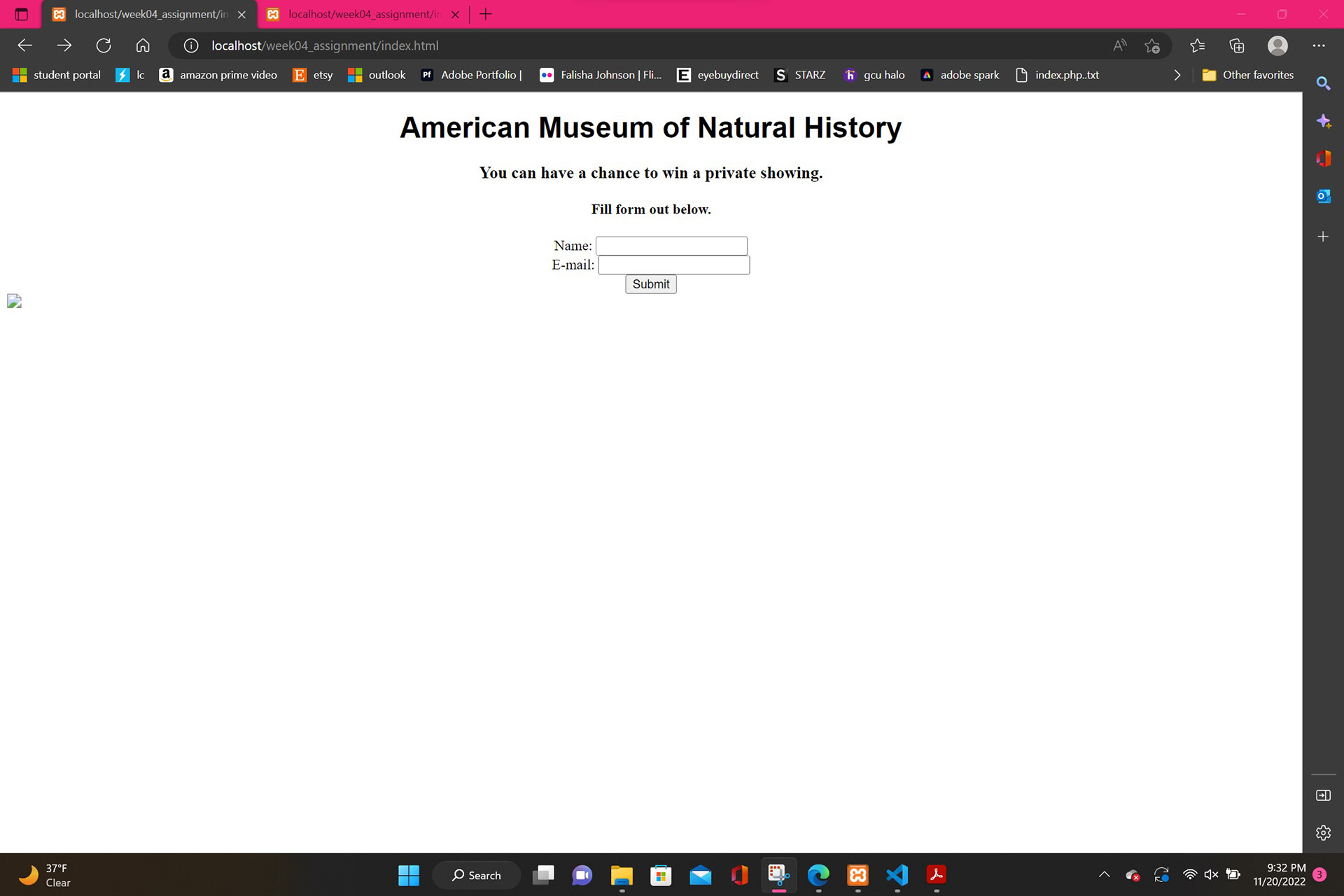Viewport: 1344px width, 896px height.
Task: Open browser Settings and more ellipsis menu
Action: click(x=1319, y=45)
